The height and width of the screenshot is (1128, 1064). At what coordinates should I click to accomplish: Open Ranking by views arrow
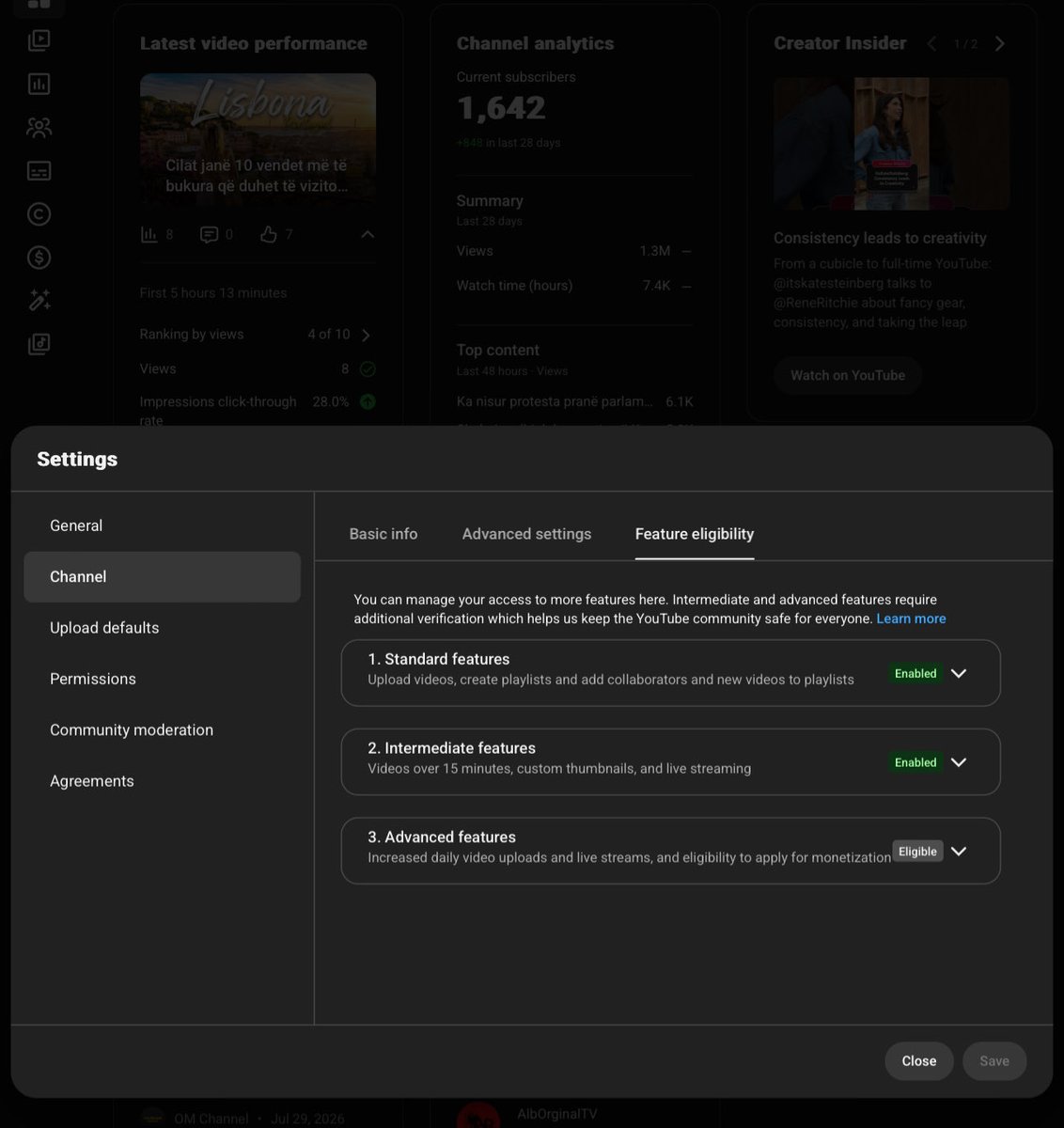(366, 335)
